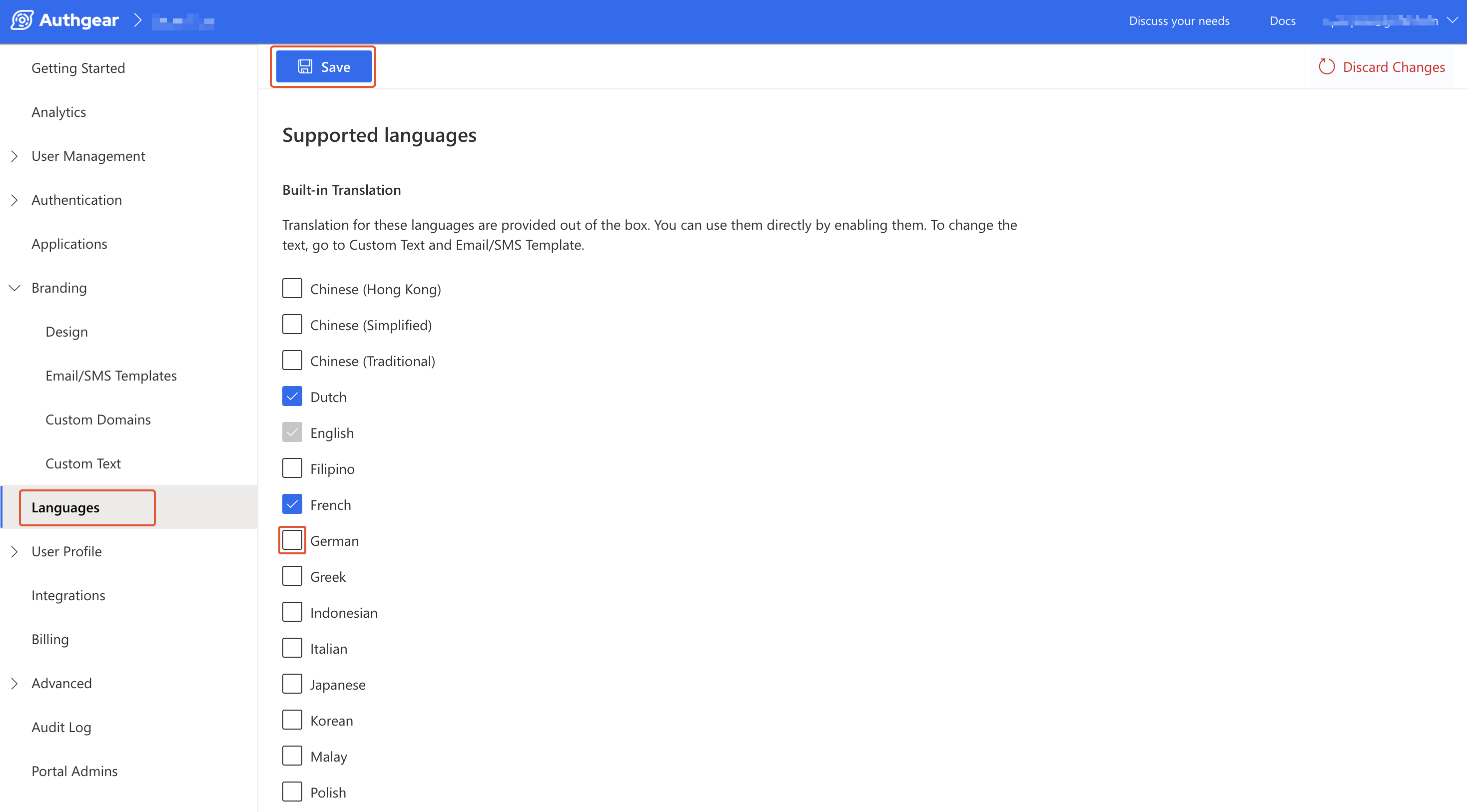Image resolution: width=1467 pixels, height=812 pixels.
Task: Open the Docs link
Action: click(x=1282, y=21)
